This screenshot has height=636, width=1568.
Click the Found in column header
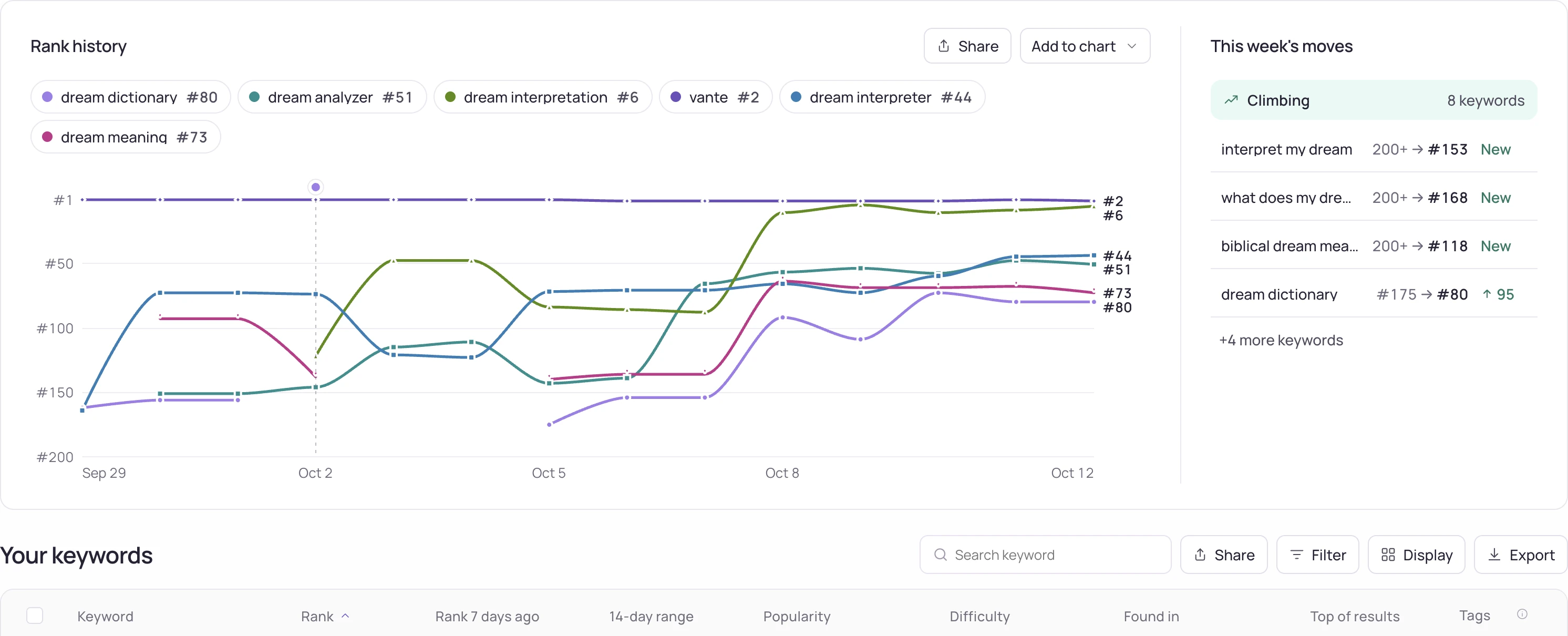1151,617
